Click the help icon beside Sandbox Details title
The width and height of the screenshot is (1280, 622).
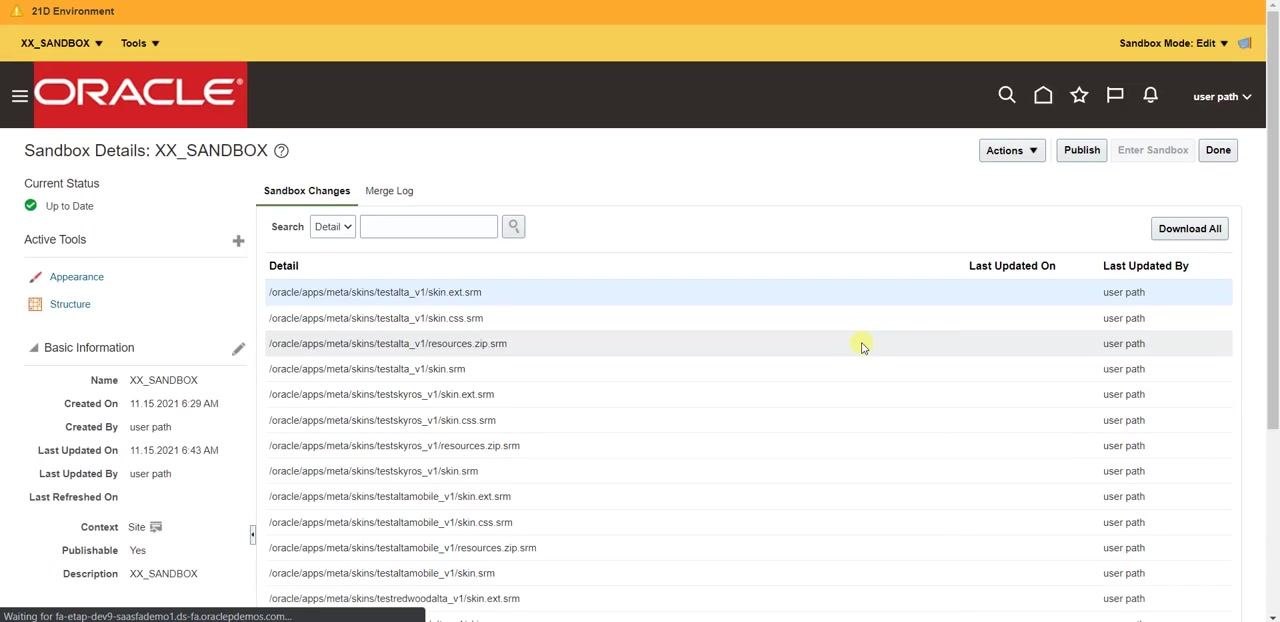(281, 151)
